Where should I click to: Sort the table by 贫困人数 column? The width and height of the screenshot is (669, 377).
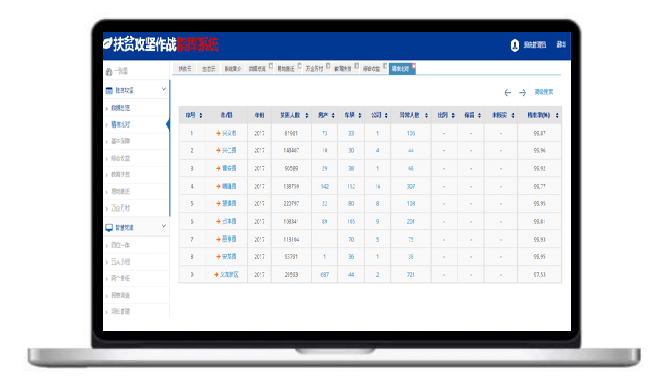(307, 116)
